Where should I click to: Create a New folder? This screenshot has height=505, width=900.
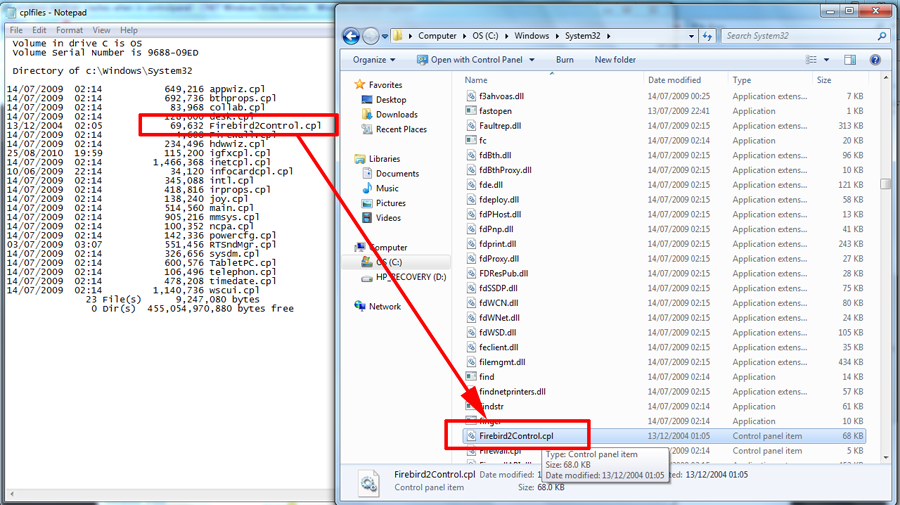point(615,60)
